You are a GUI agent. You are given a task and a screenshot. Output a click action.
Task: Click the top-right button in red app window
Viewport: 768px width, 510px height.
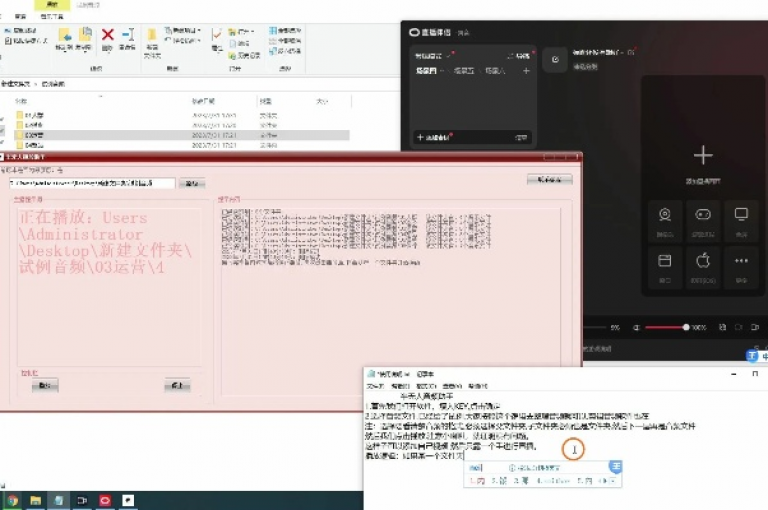click(550, 180)
